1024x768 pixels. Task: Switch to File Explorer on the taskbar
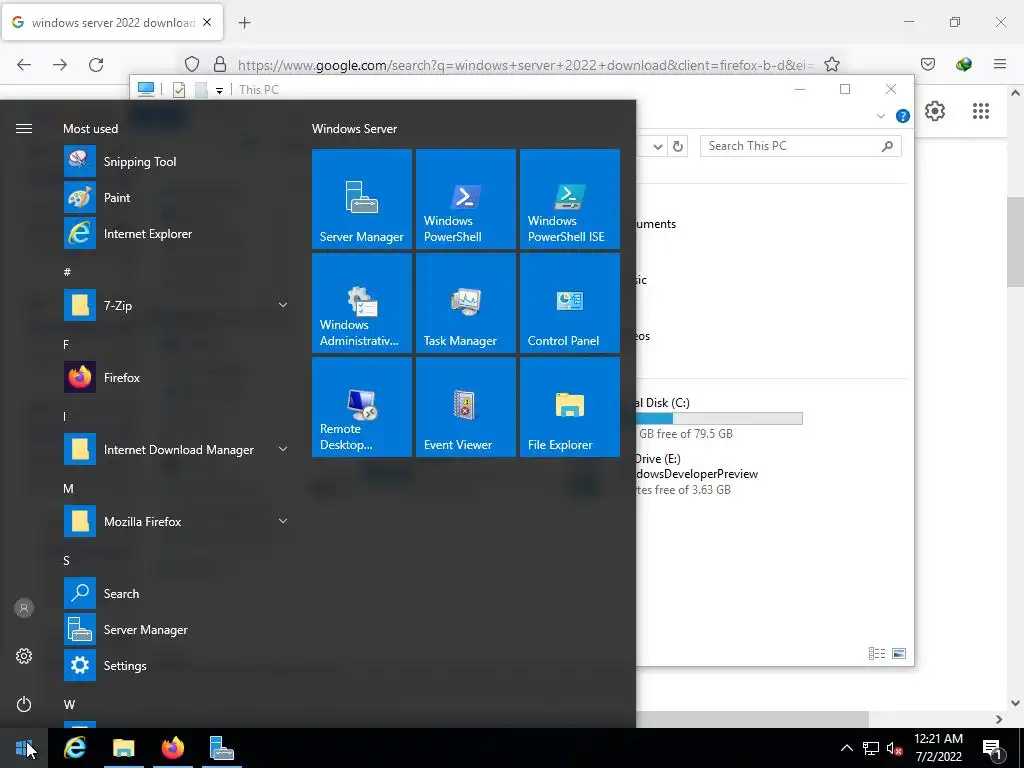click(123, 748)
